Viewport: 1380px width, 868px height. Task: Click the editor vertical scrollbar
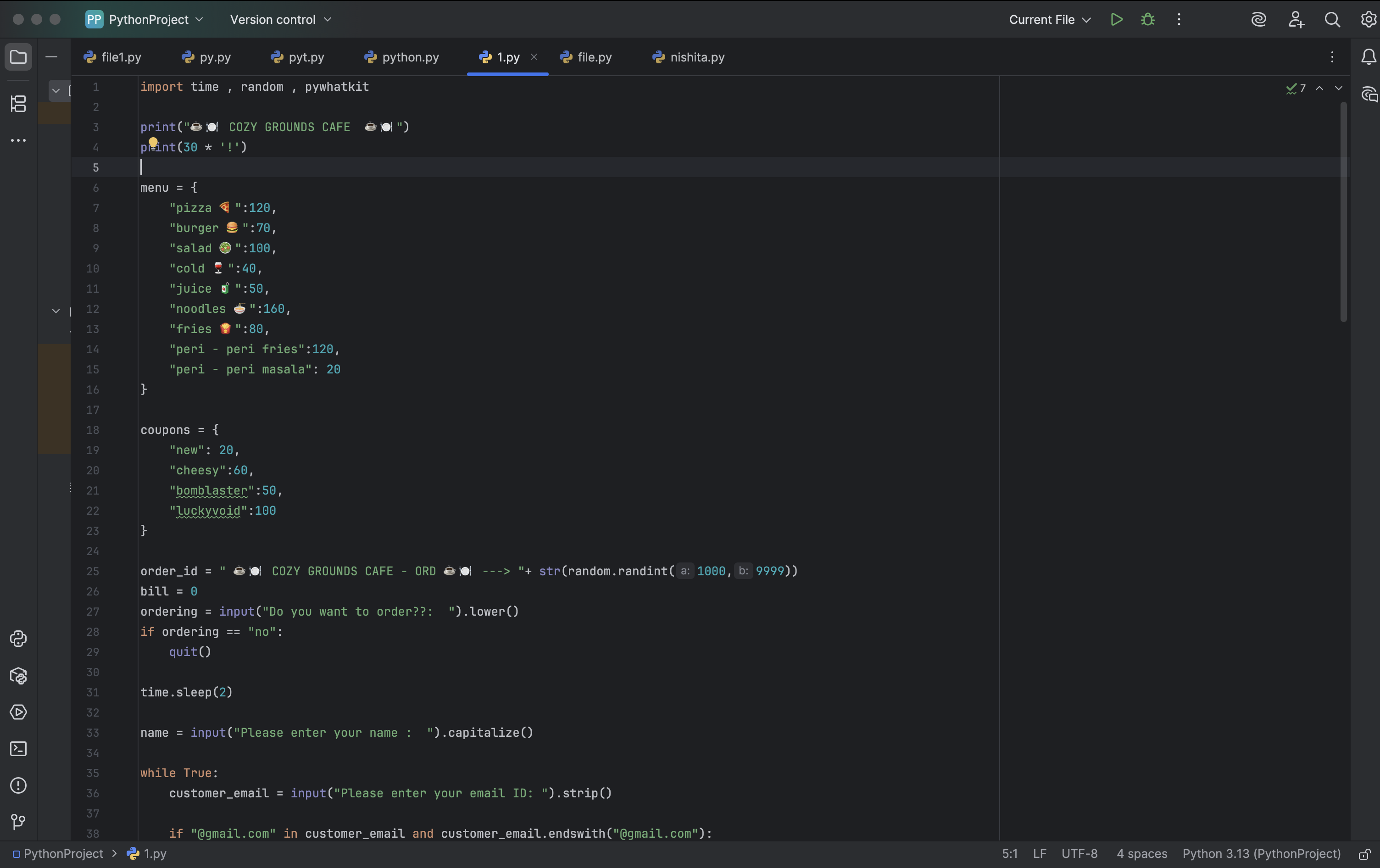pos(1343,212)
